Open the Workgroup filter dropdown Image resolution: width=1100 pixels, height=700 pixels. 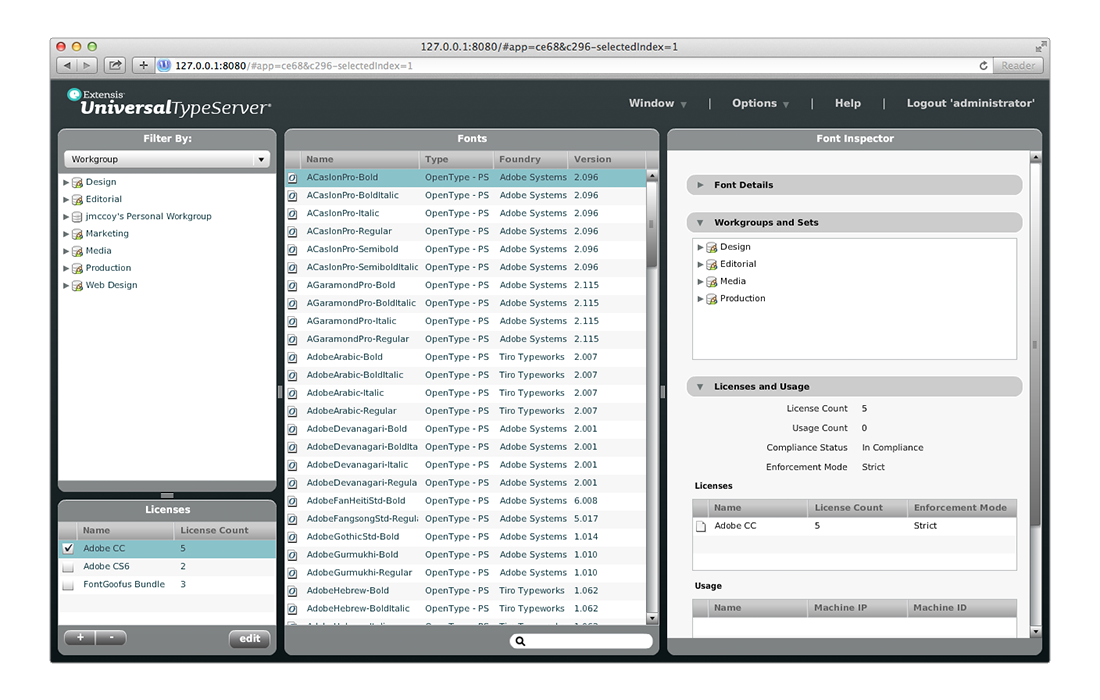click(x=167, y=160)
